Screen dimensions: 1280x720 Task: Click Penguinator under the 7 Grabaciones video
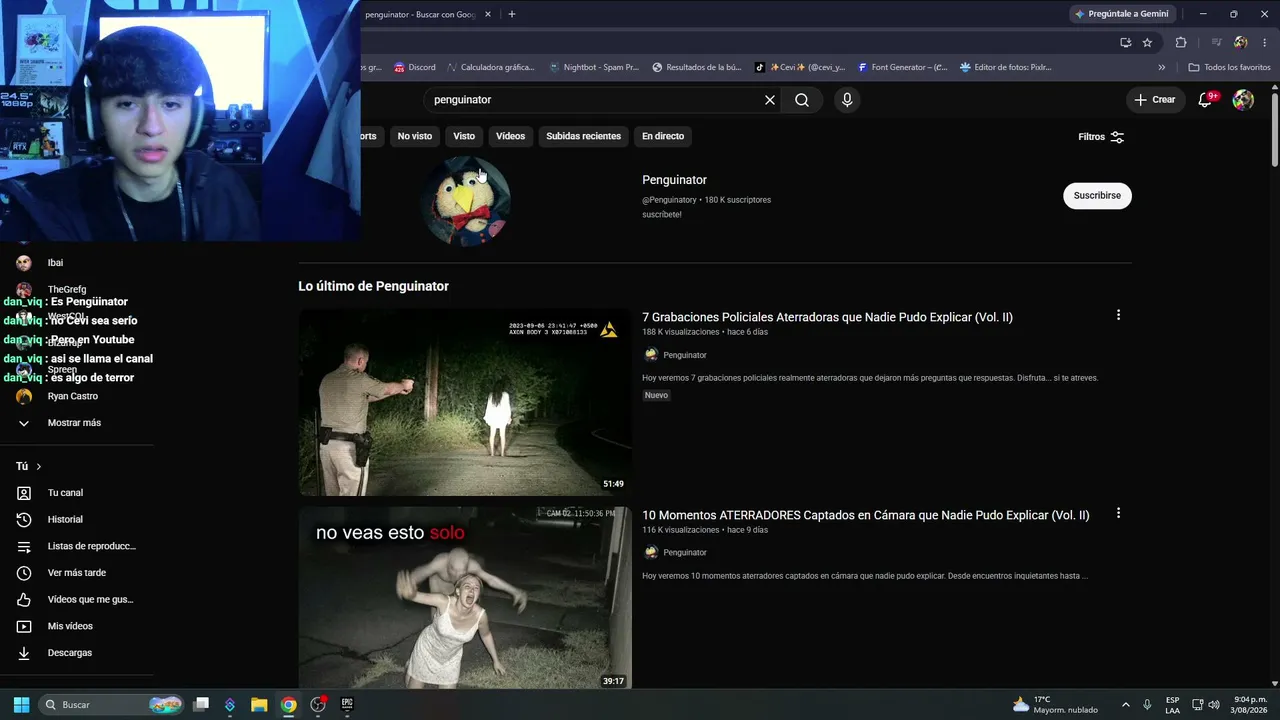[684, 355]
